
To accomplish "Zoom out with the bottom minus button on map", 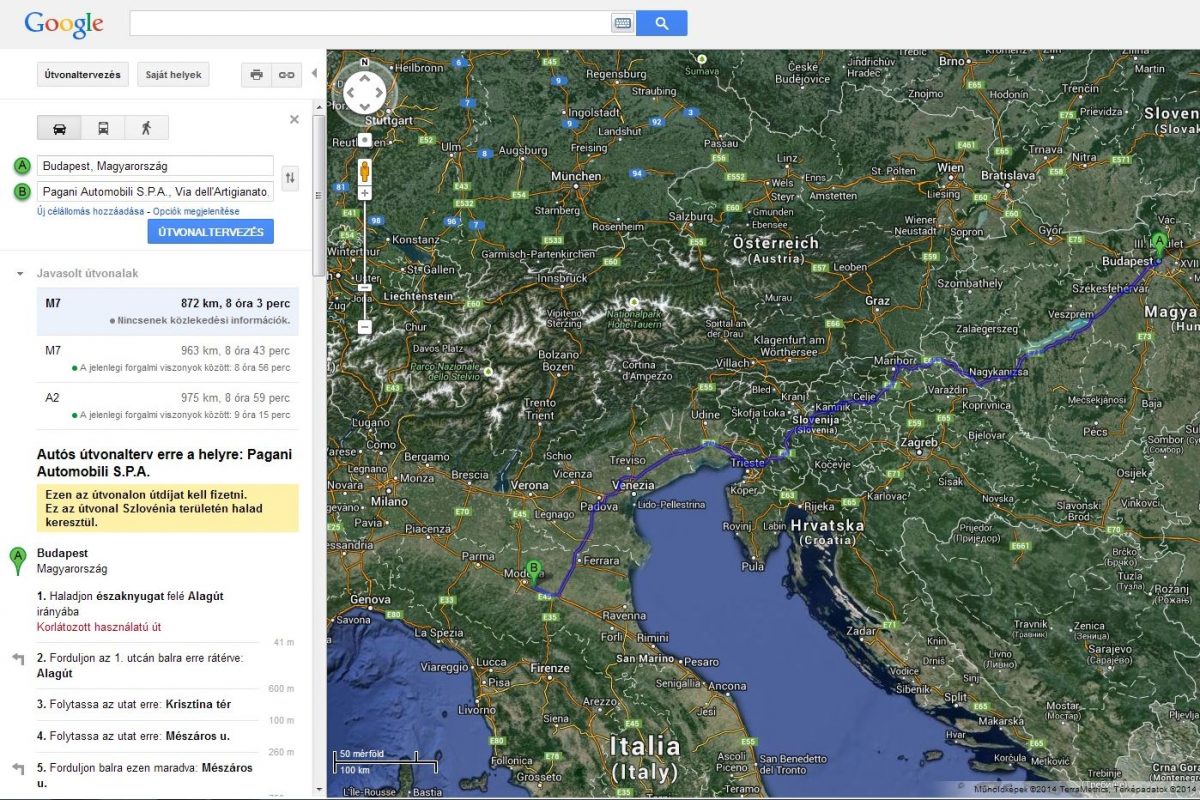I will (365, 327).
